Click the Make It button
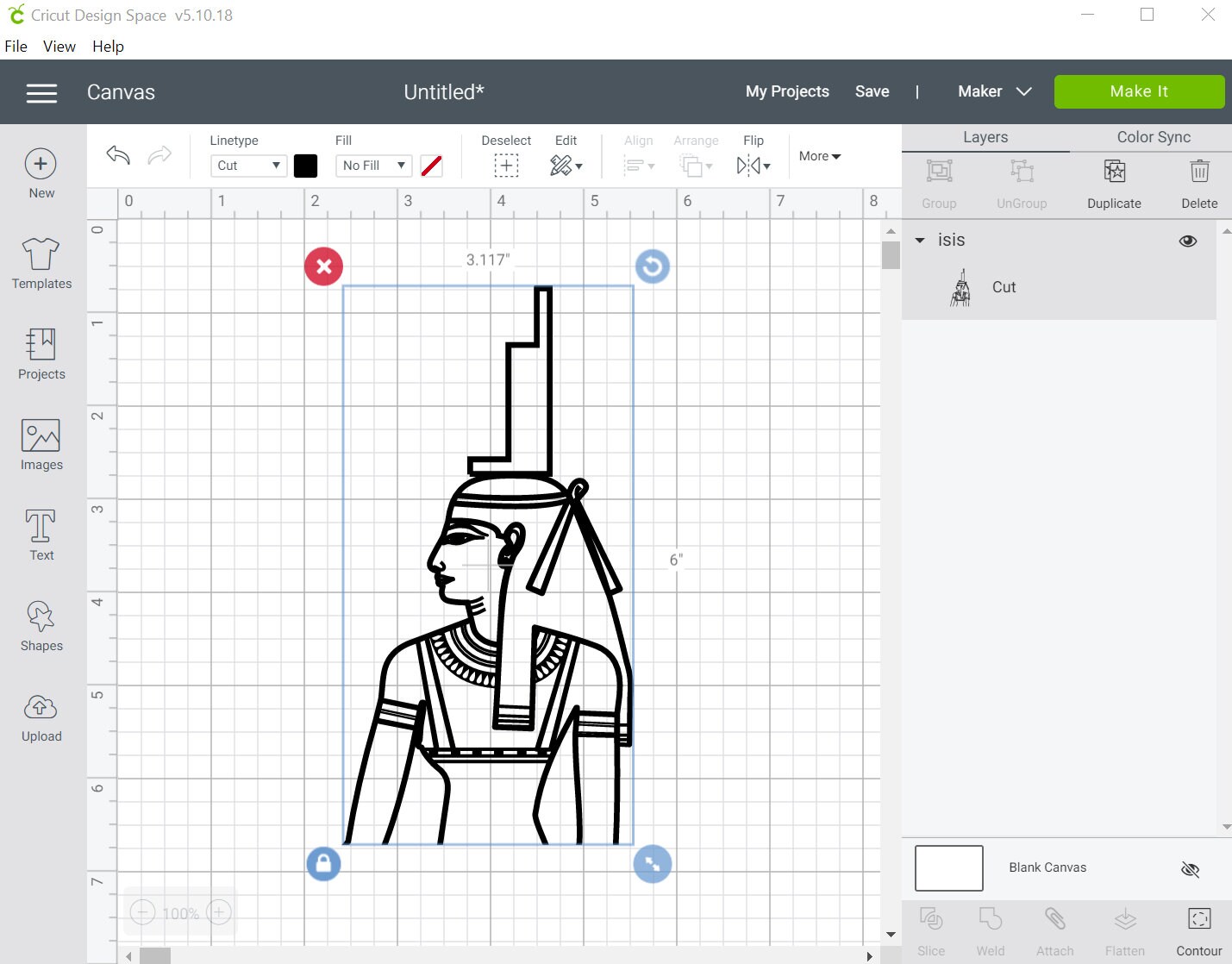 click(x=1138, y=91)
